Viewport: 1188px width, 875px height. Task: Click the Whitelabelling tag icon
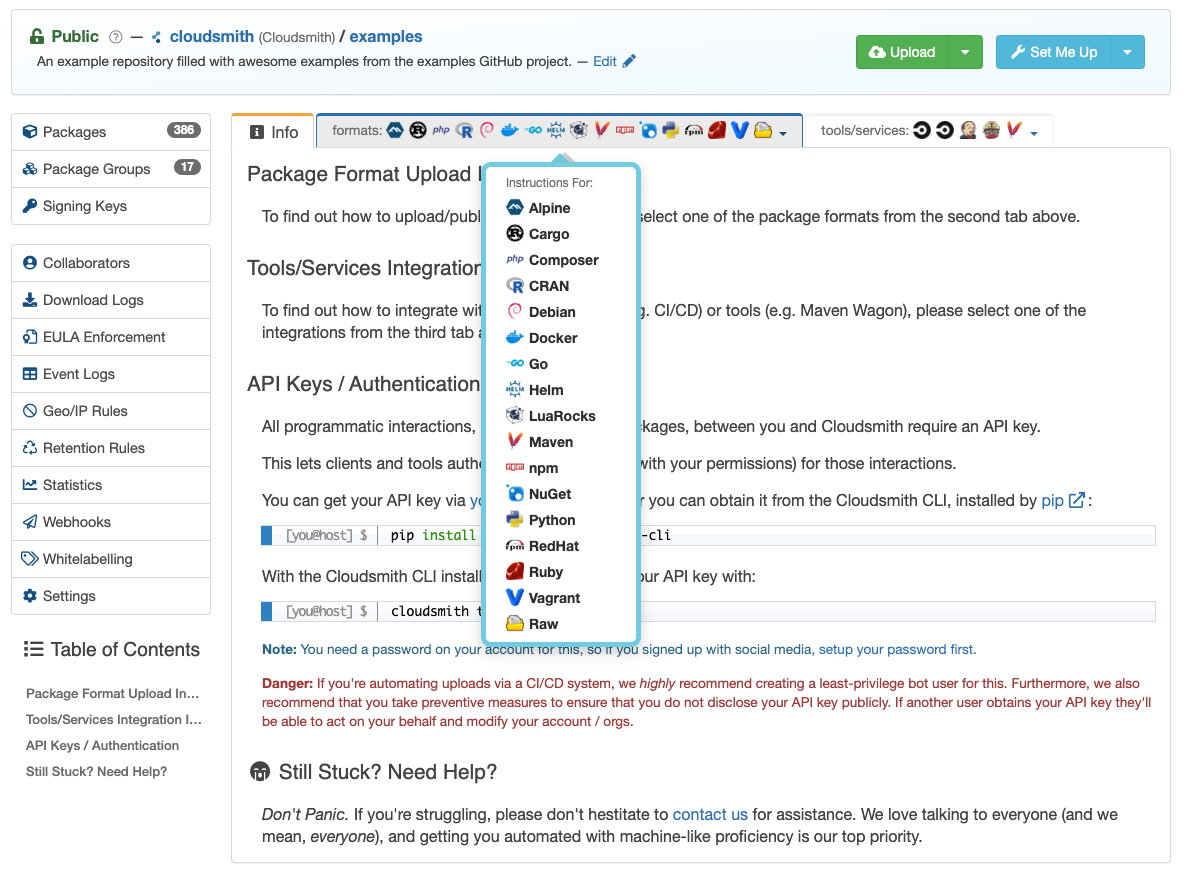pyautogui.click(x=30, y=558)
